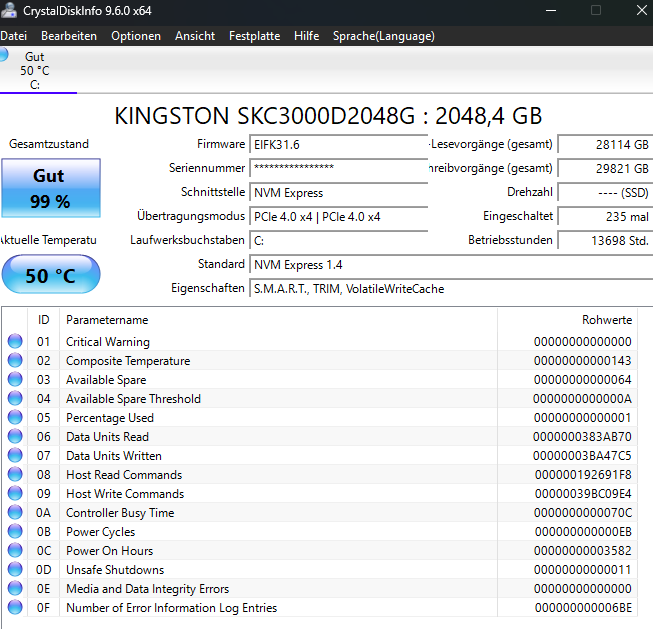
Task: Click raw value 00000000006BE
Action: [x=583, y=608]
